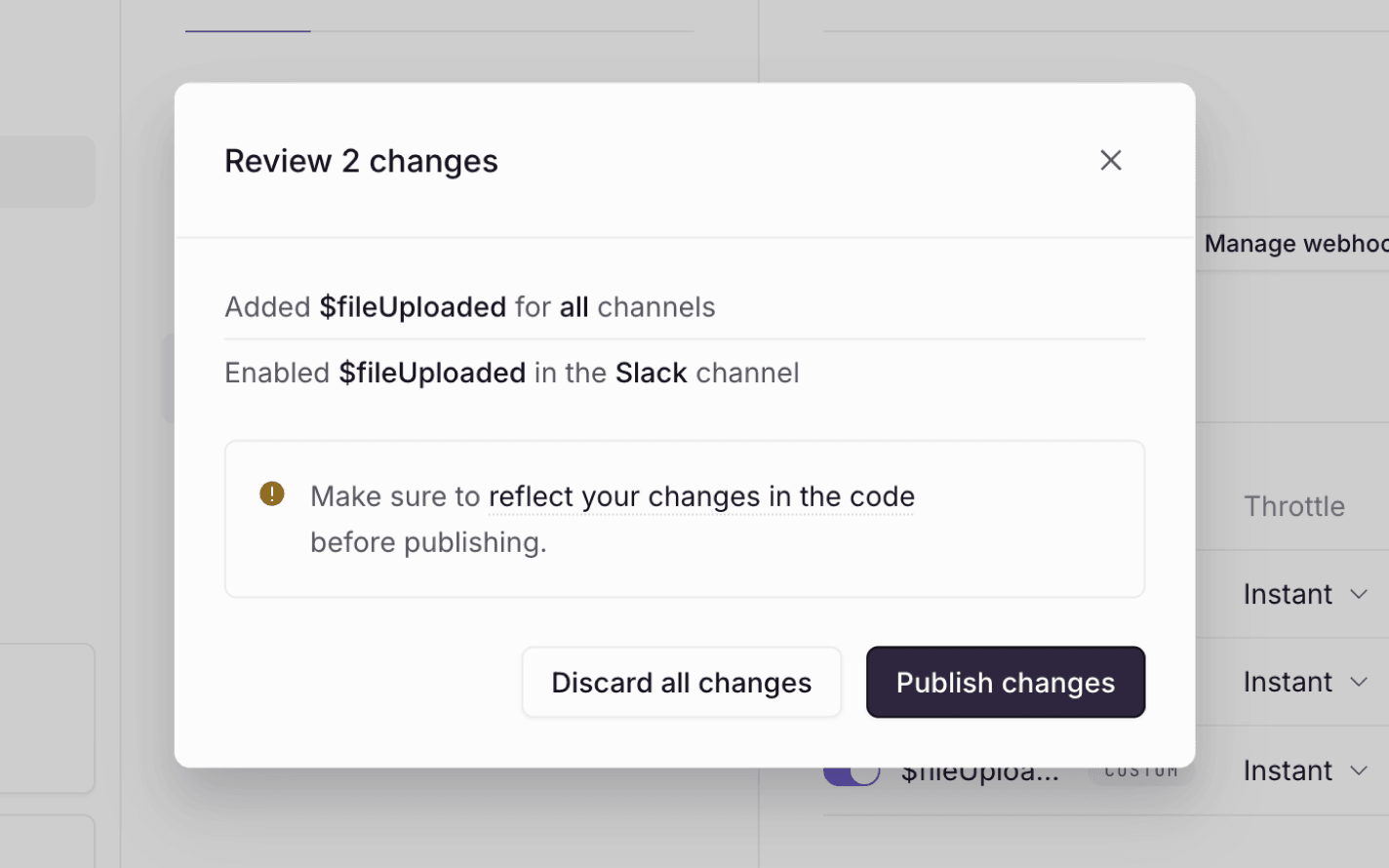Click the CUSTOM badge next to $fileUploaded
1389x868 pixels.
click(x=1141, y=769)
